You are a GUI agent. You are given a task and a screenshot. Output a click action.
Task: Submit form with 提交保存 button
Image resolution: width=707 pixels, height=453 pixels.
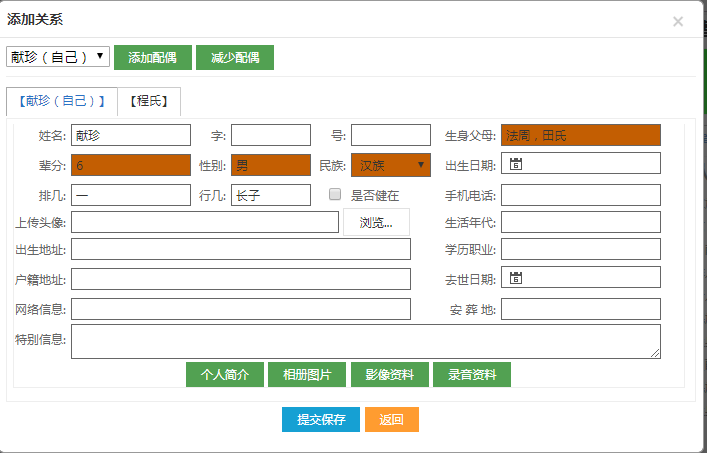(x=320, y=420)
